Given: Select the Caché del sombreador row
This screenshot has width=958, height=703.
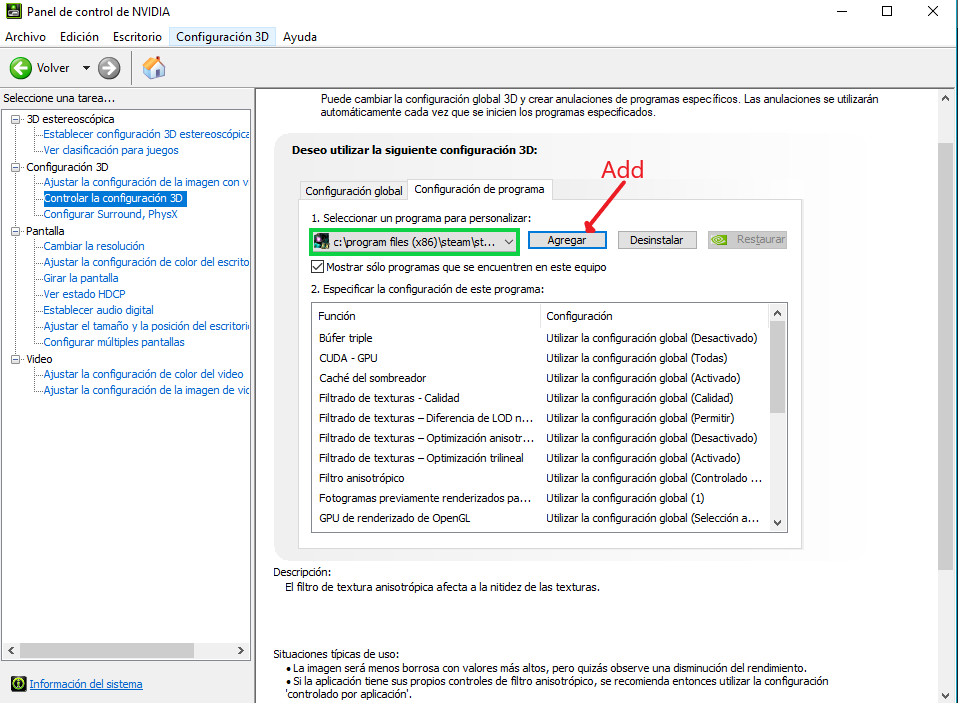Looking at the screenshot, I should [540, 378].
